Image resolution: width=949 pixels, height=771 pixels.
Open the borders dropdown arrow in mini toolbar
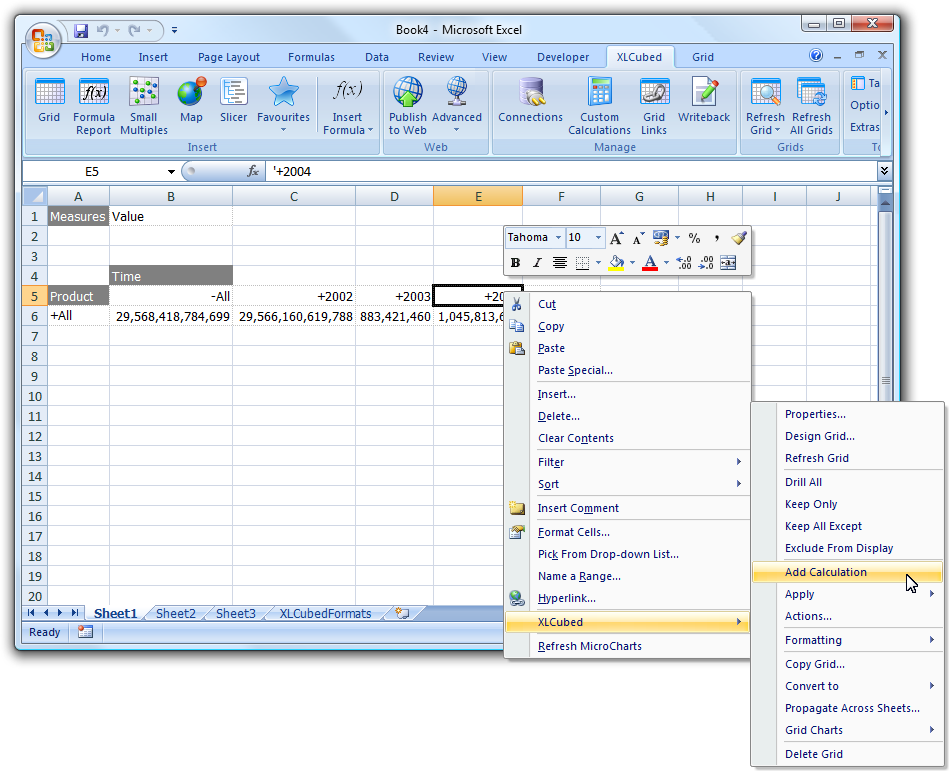598,263
